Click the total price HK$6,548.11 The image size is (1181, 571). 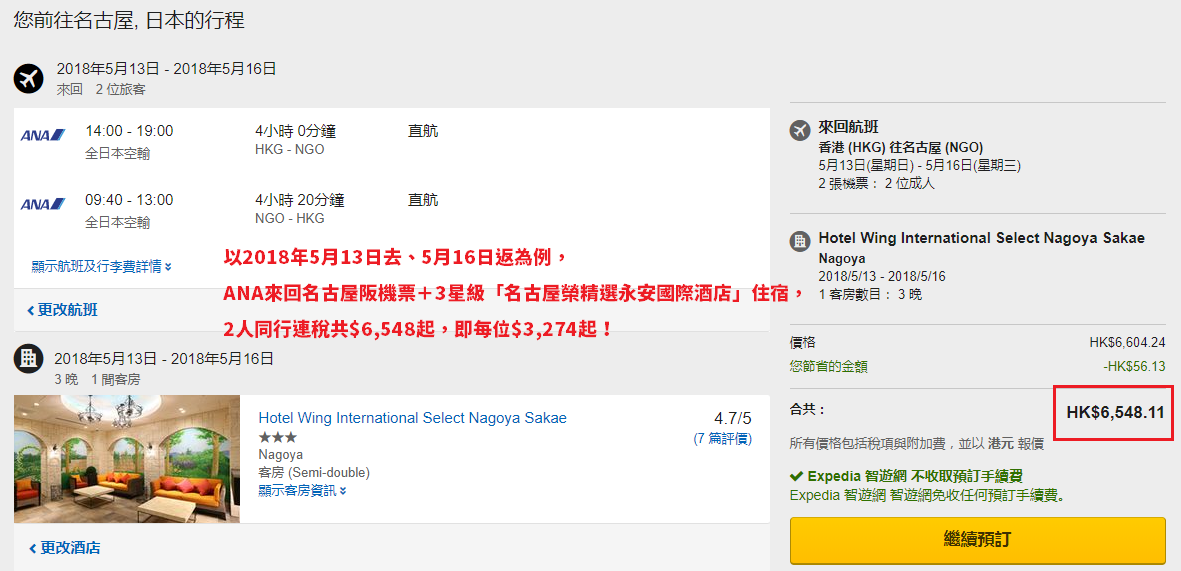1115,412
